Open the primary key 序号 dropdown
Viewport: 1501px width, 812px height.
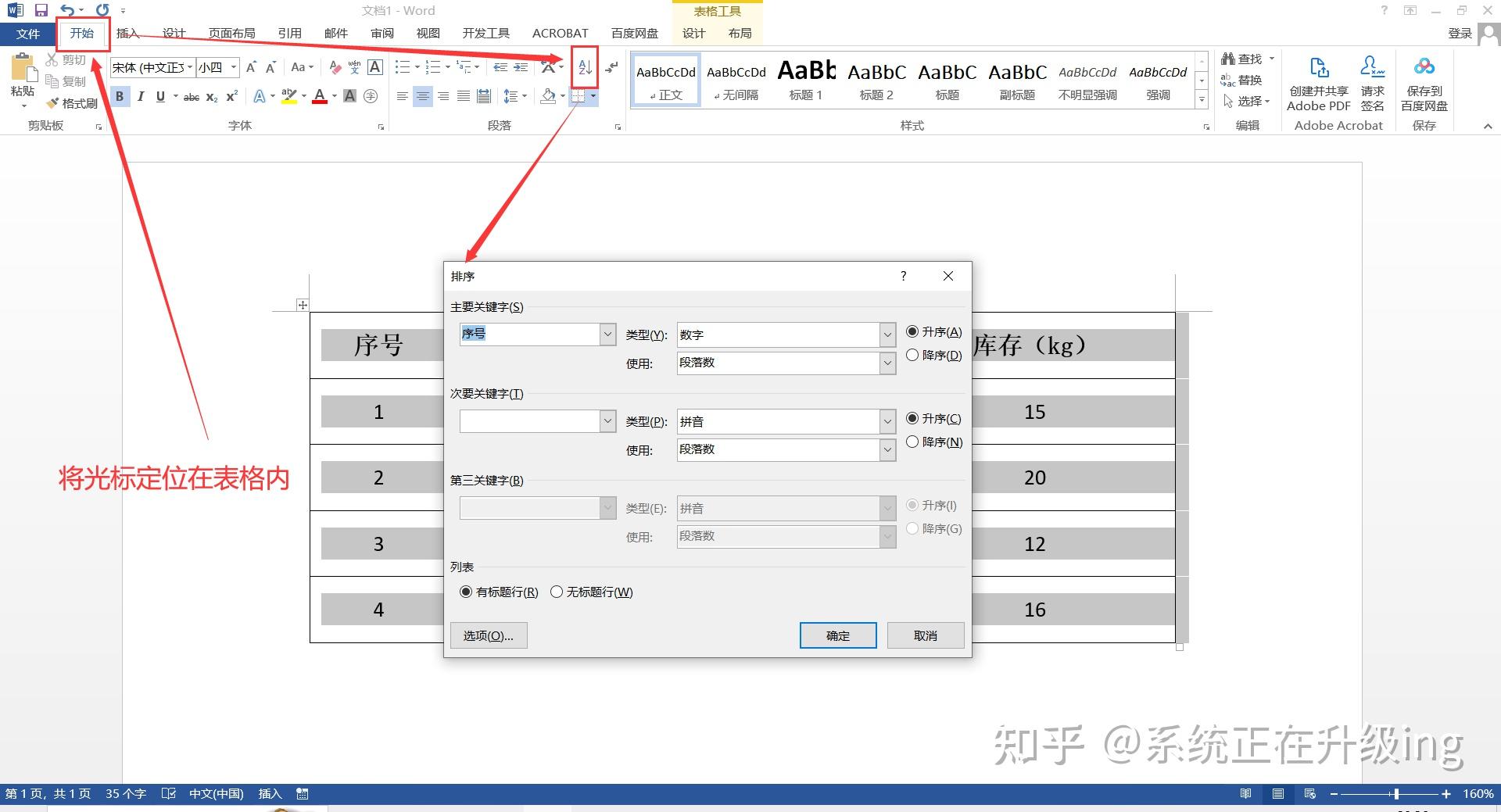[607, 334]
